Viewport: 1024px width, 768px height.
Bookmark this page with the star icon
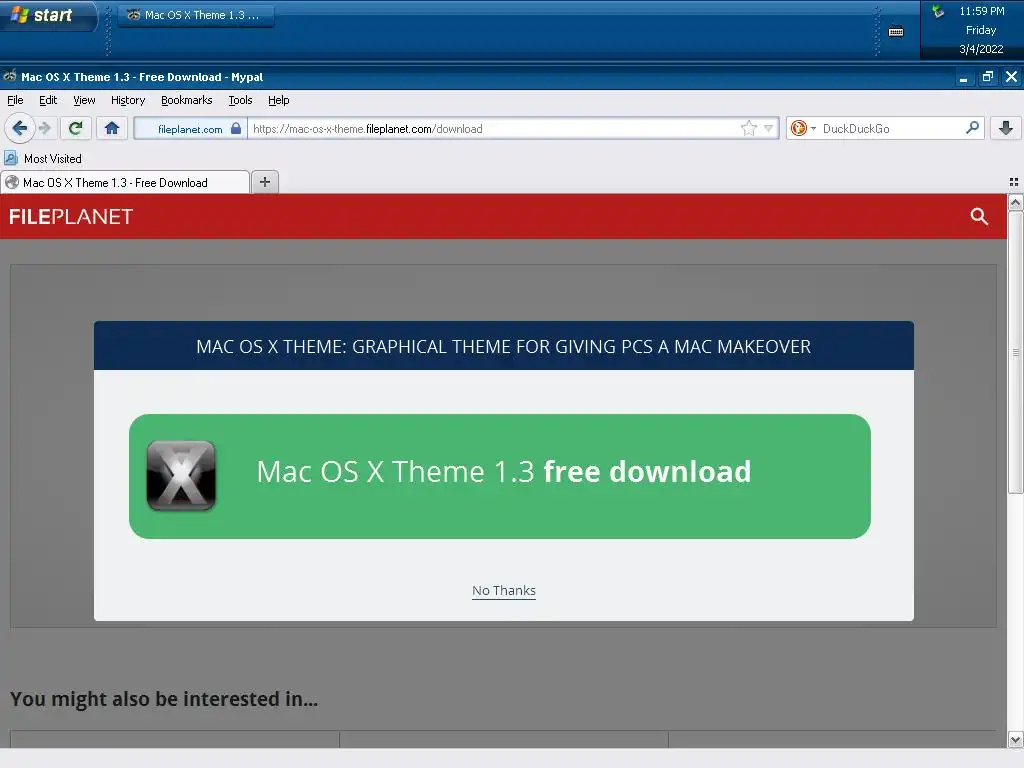(748, 129)
